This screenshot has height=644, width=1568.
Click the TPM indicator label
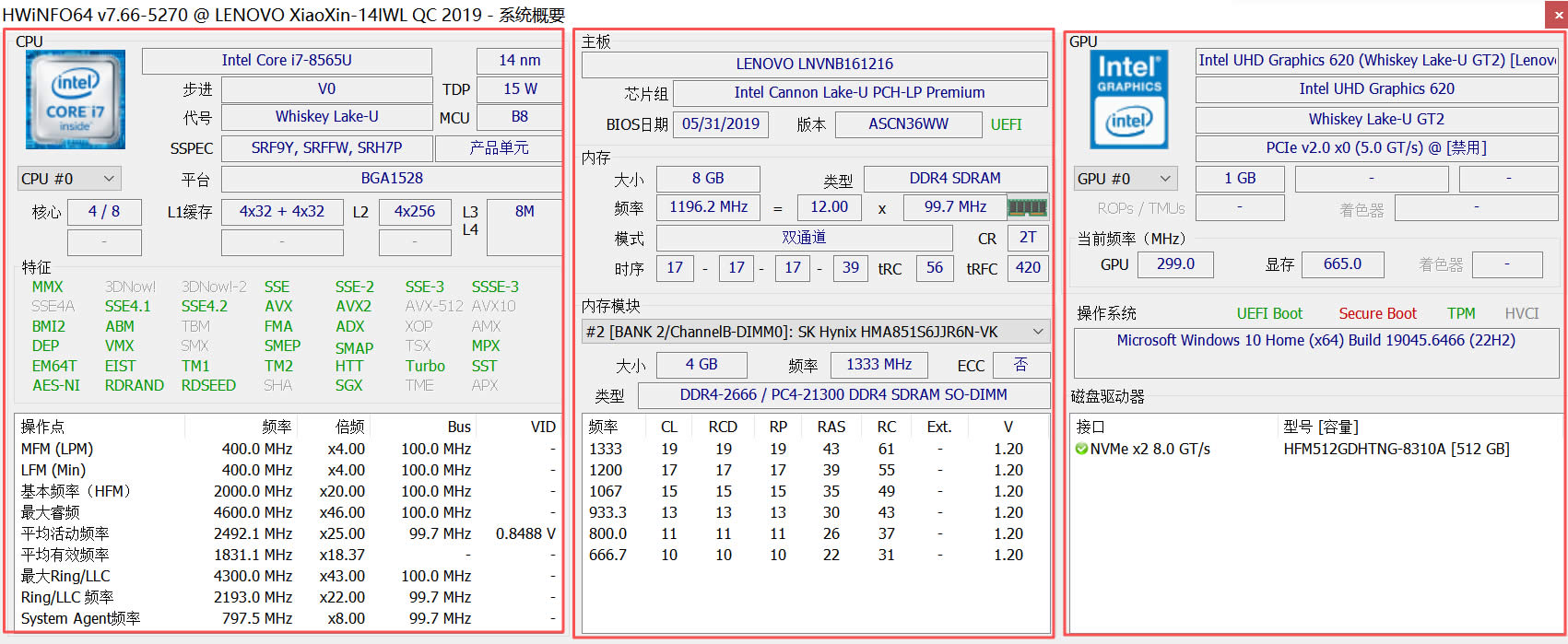point(1461,313)
